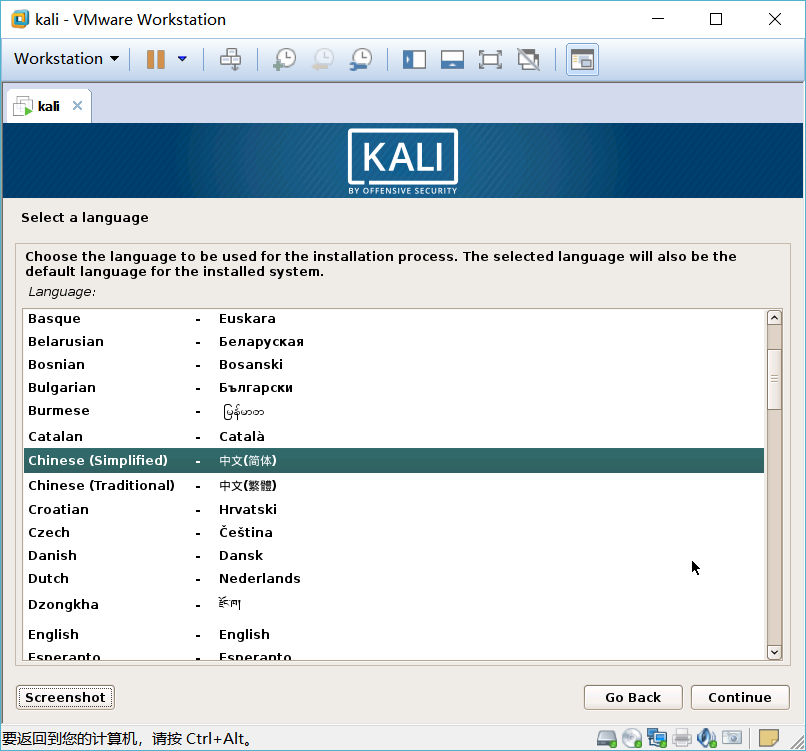Switch to the kali VM tab
Viewport: 806px width, 751px height.
tap(48, 106)
